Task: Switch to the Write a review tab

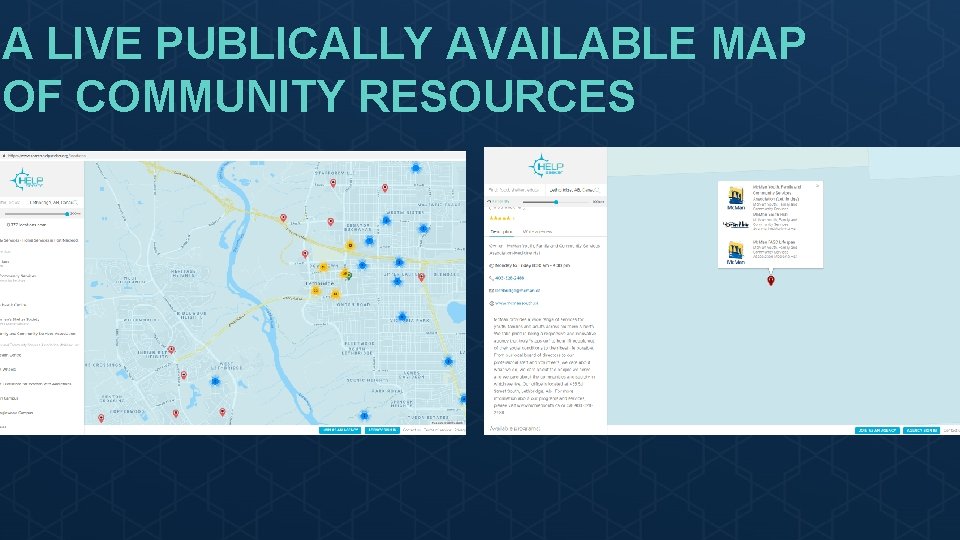Action: coord(537,231)
